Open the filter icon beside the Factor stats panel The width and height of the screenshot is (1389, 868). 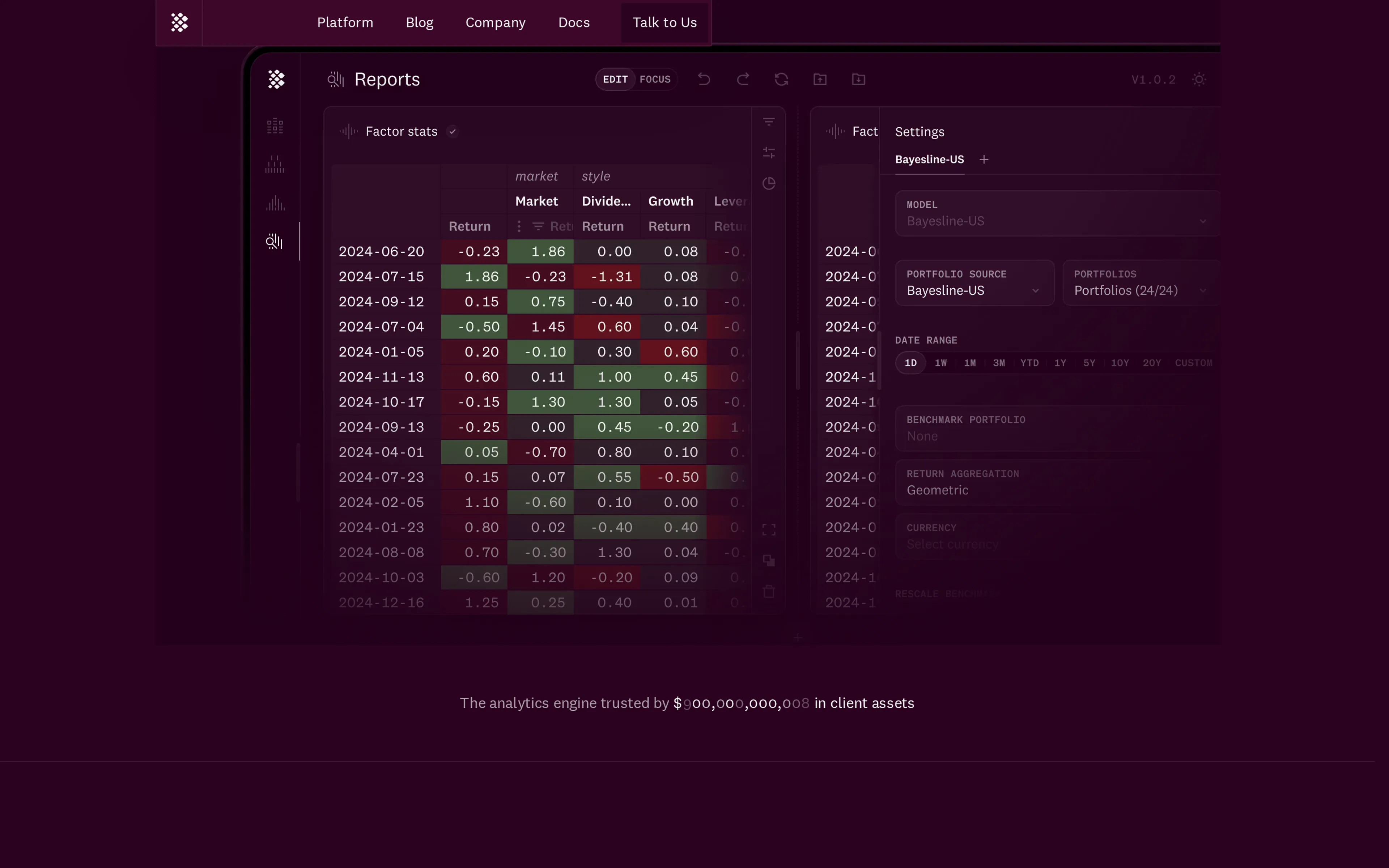[769, 122]
